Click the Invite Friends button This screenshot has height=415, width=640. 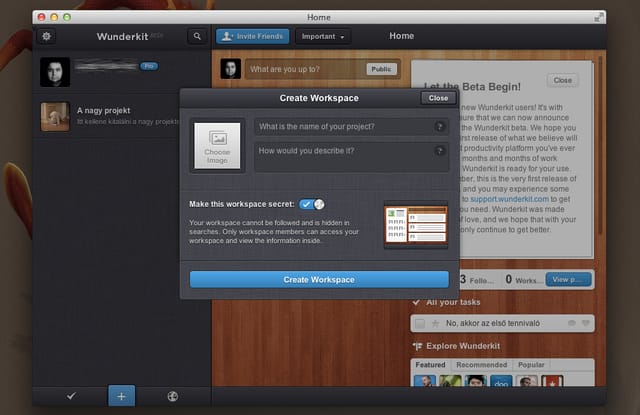(253, 36)
